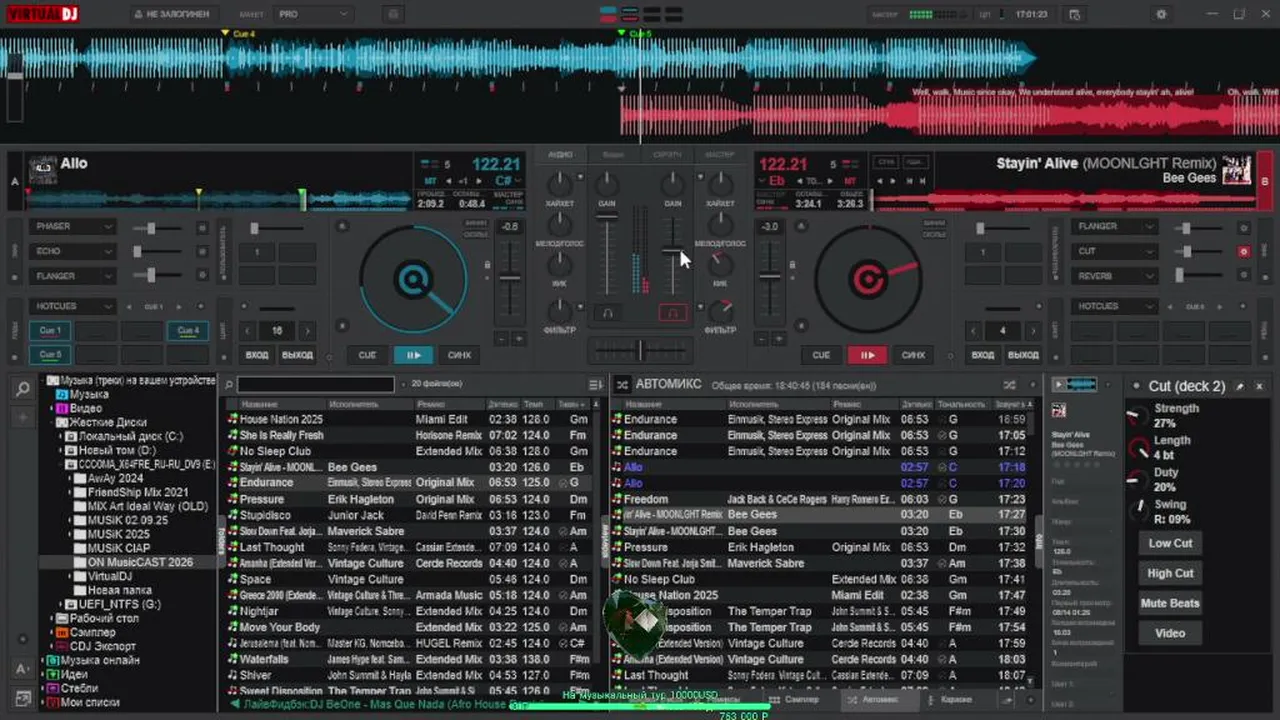Image resolution: width=1280 pixels, height=720 pixels.
Task: Click the Swing knob in the Cut panel
Action: 1139,512
